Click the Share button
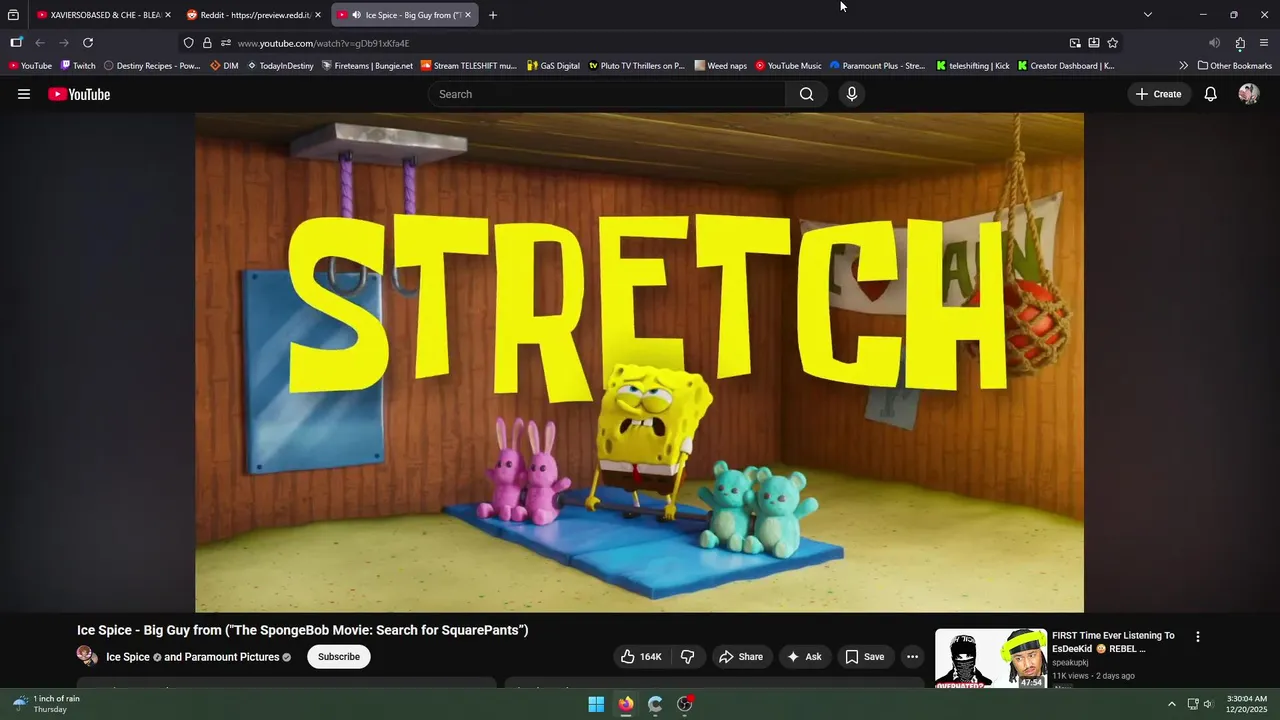Image resolution: width=1280 pixels, height=720 pixels. click(x=741, y=657)
